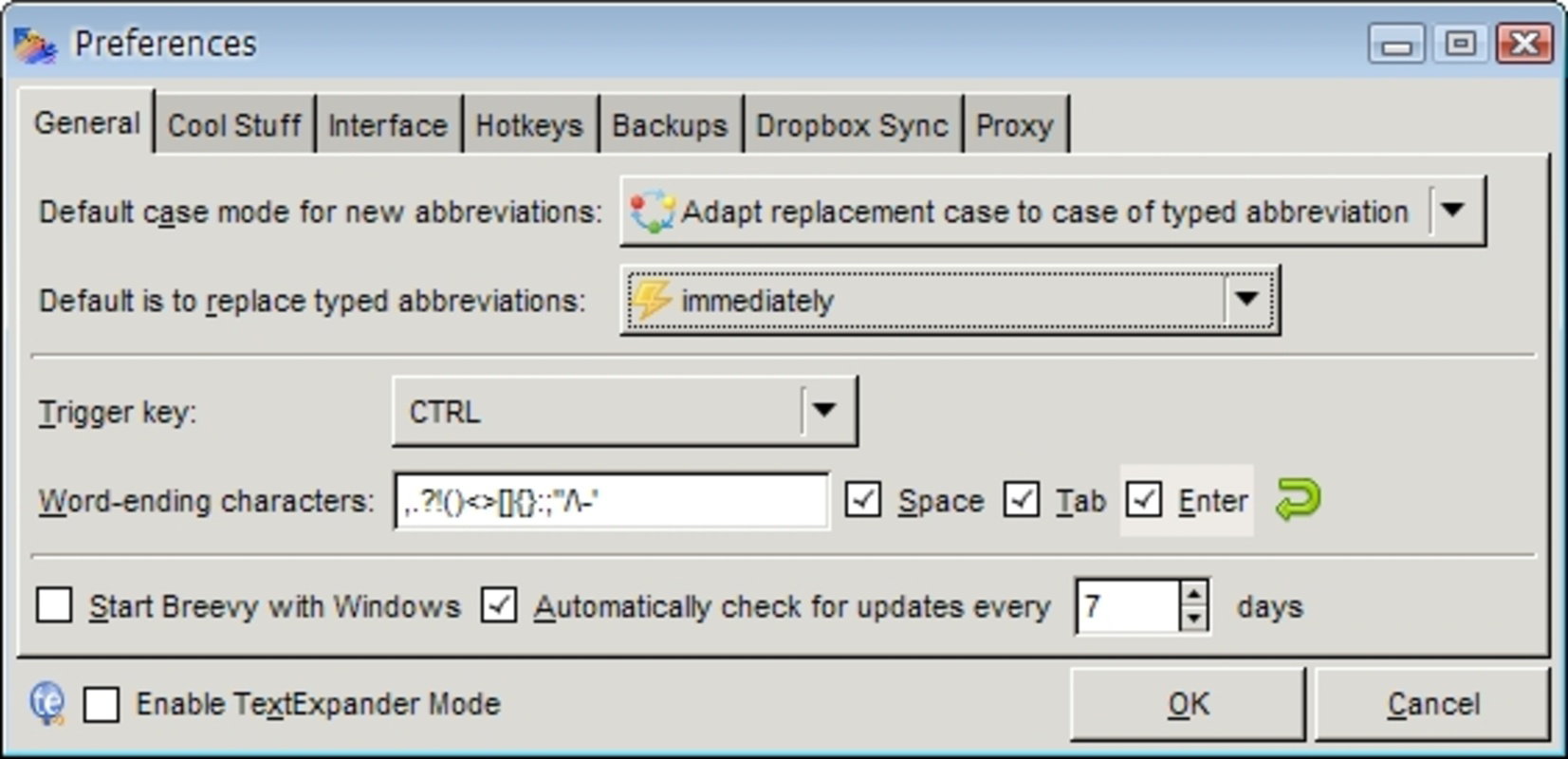Maximize the Preferences window
Viewport: 1568px width, 759px height.
tap(1460, 44)
